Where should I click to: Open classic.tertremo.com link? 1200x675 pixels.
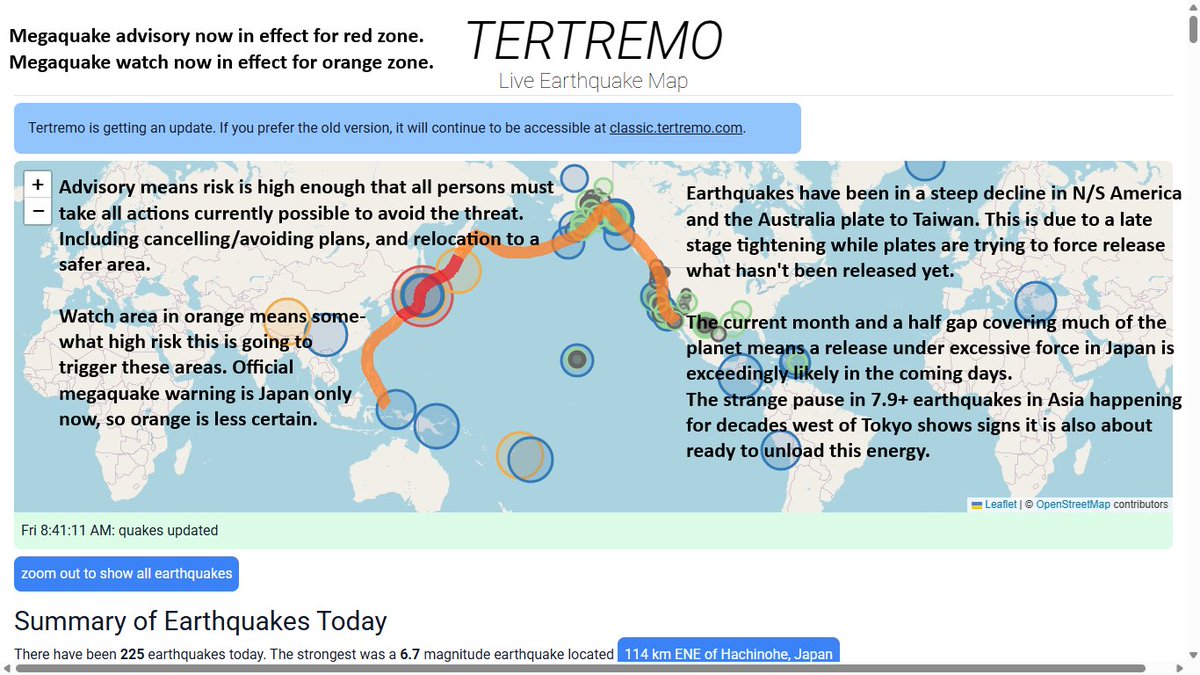click(677, 128)
